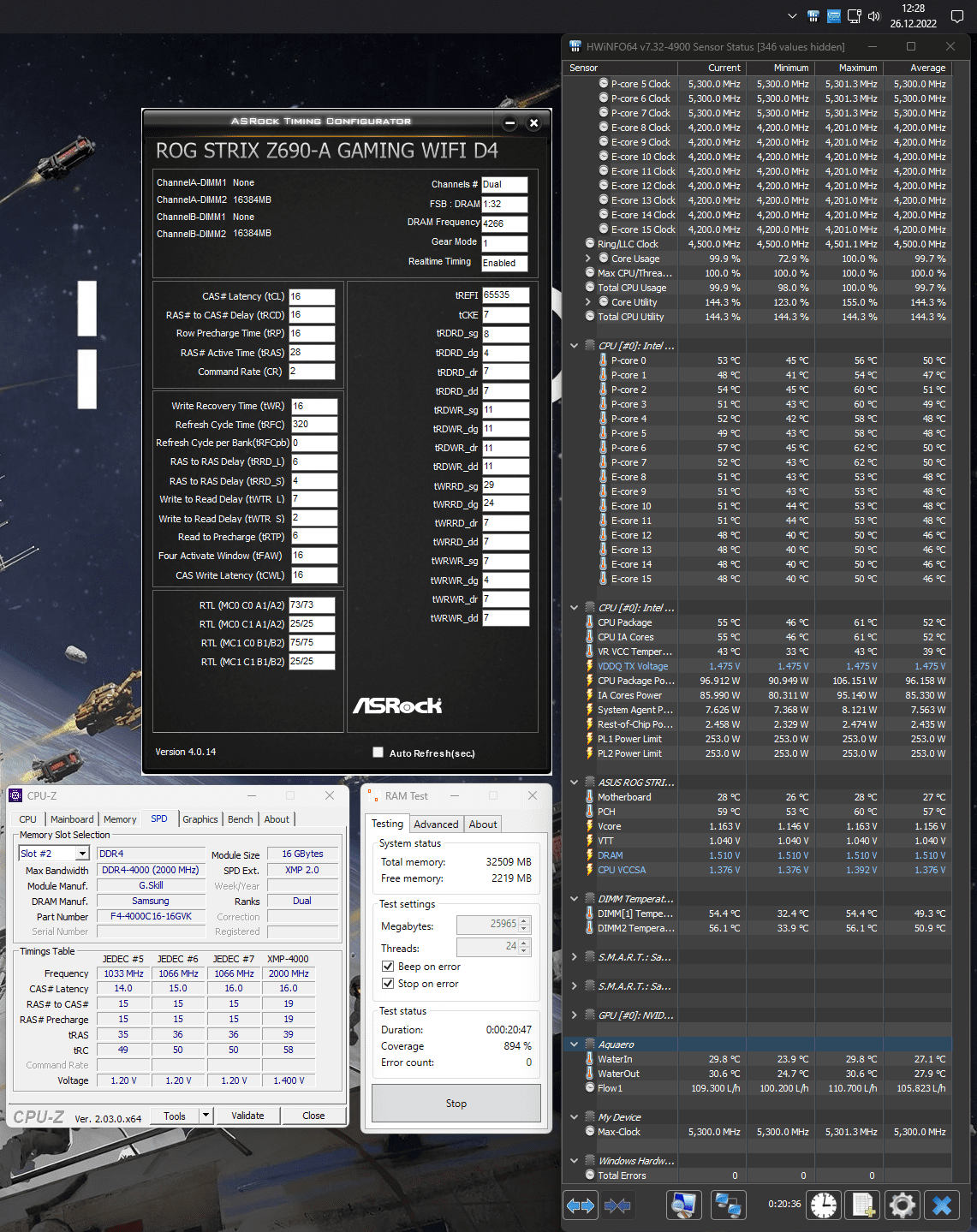The width and height of the screenshot is (977, 1232).
Task: Click WaterIn temperature sensor icon
Action: 589,1059
